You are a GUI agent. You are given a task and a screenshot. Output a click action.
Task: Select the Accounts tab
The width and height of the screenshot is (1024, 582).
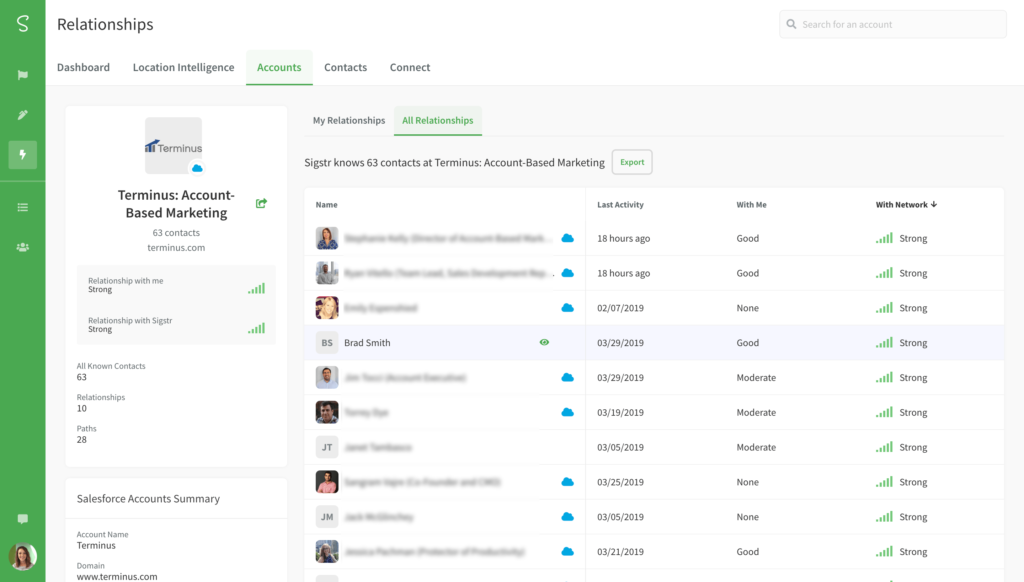[x=279, y=67]
